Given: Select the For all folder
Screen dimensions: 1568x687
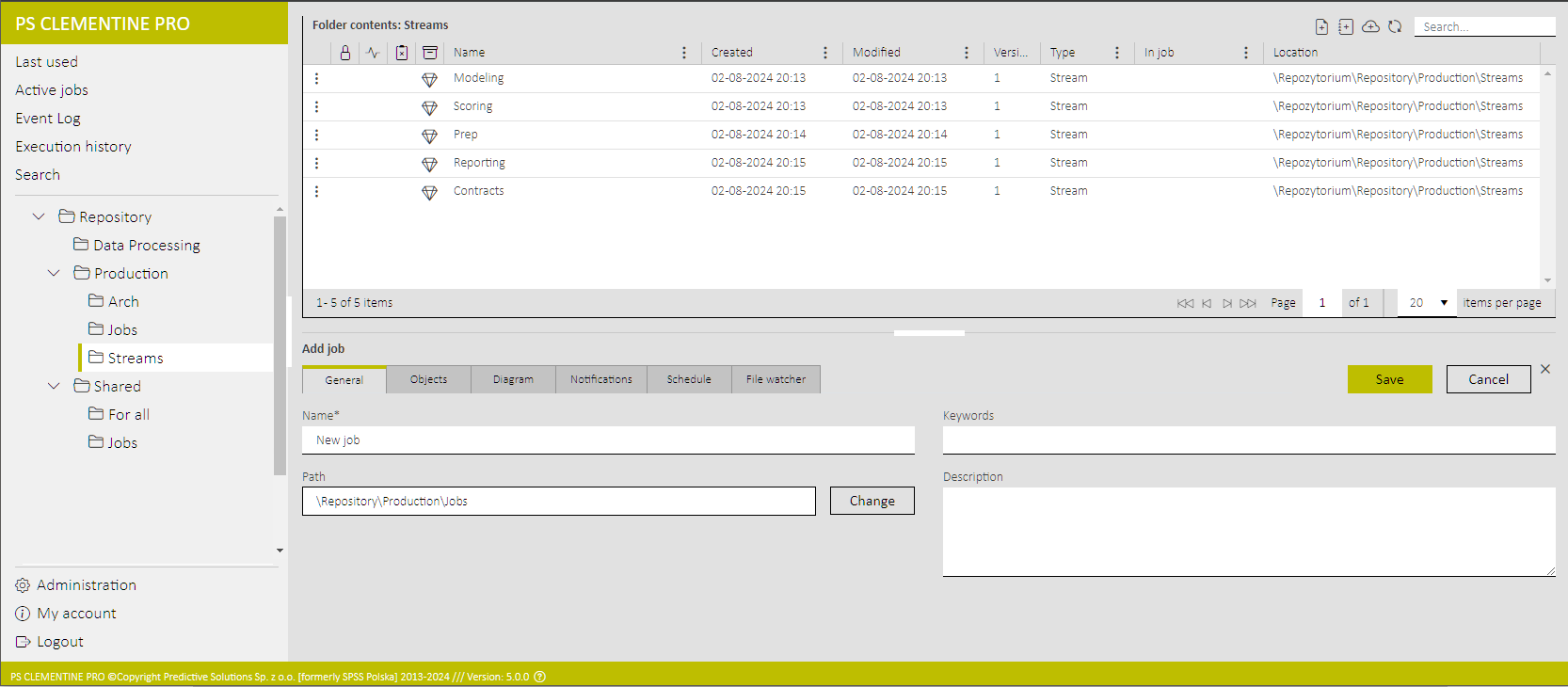Looking at the screenshot, I should coord(120,414).
